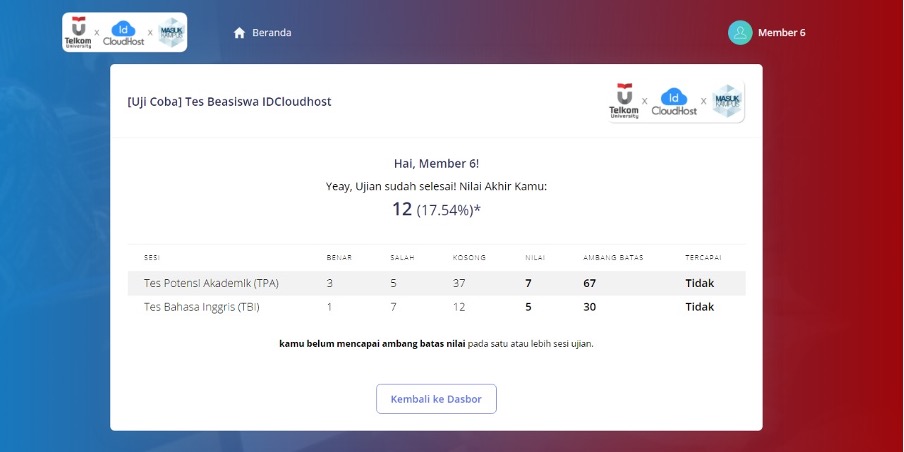Select the Tes Bahasa Inggris (TBI) row
Screen dimensions: 904x452
click(202, 307)
